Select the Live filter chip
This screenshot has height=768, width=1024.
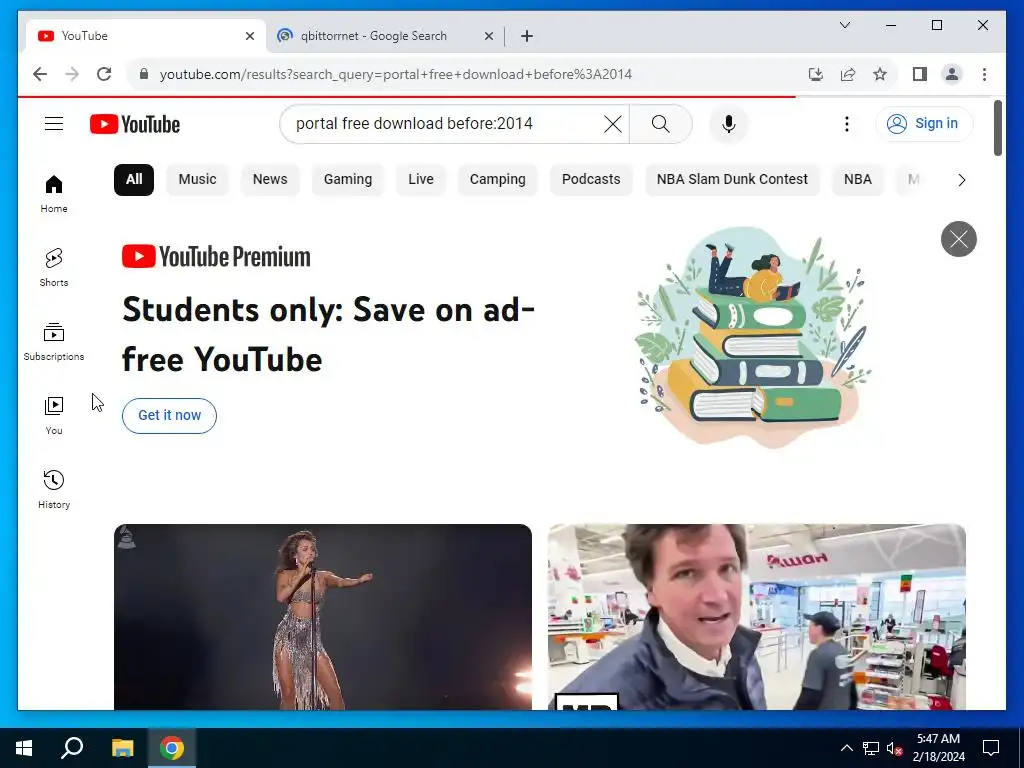pos(421,180)
